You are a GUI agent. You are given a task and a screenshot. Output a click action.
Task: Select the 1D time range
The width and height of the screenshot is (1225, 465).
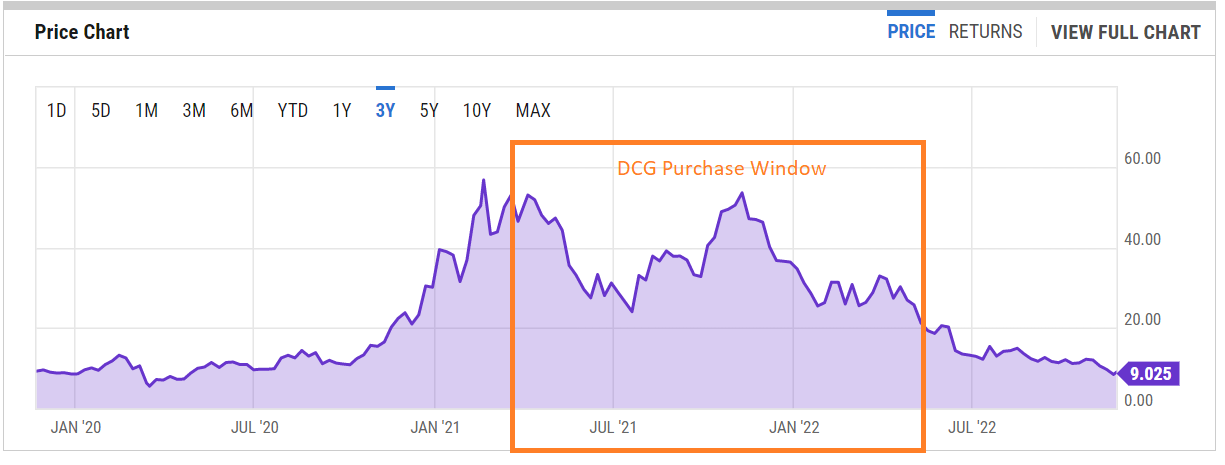pos(57,110)
